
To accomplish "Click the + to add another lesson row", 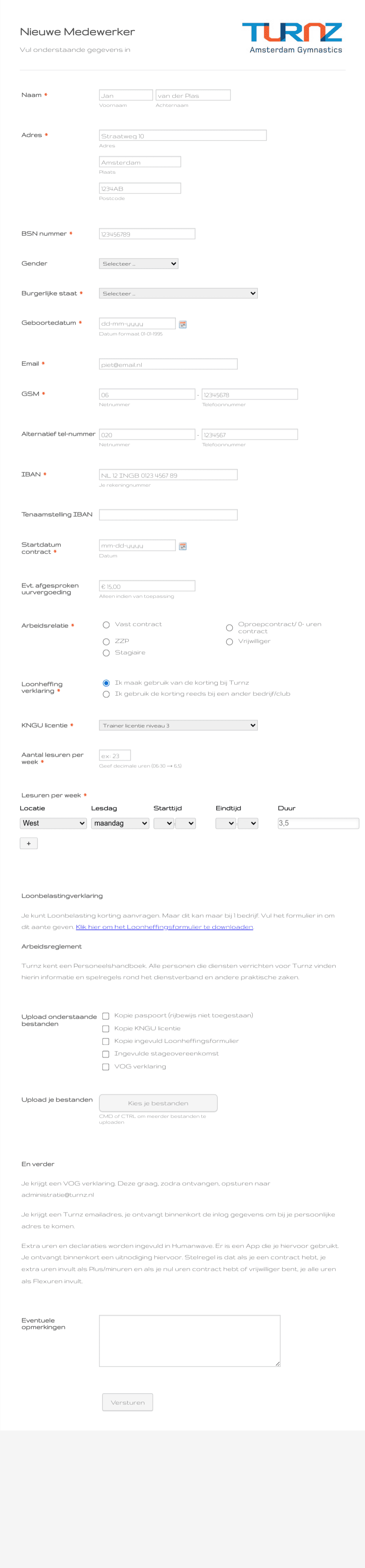I will [29, 843].
